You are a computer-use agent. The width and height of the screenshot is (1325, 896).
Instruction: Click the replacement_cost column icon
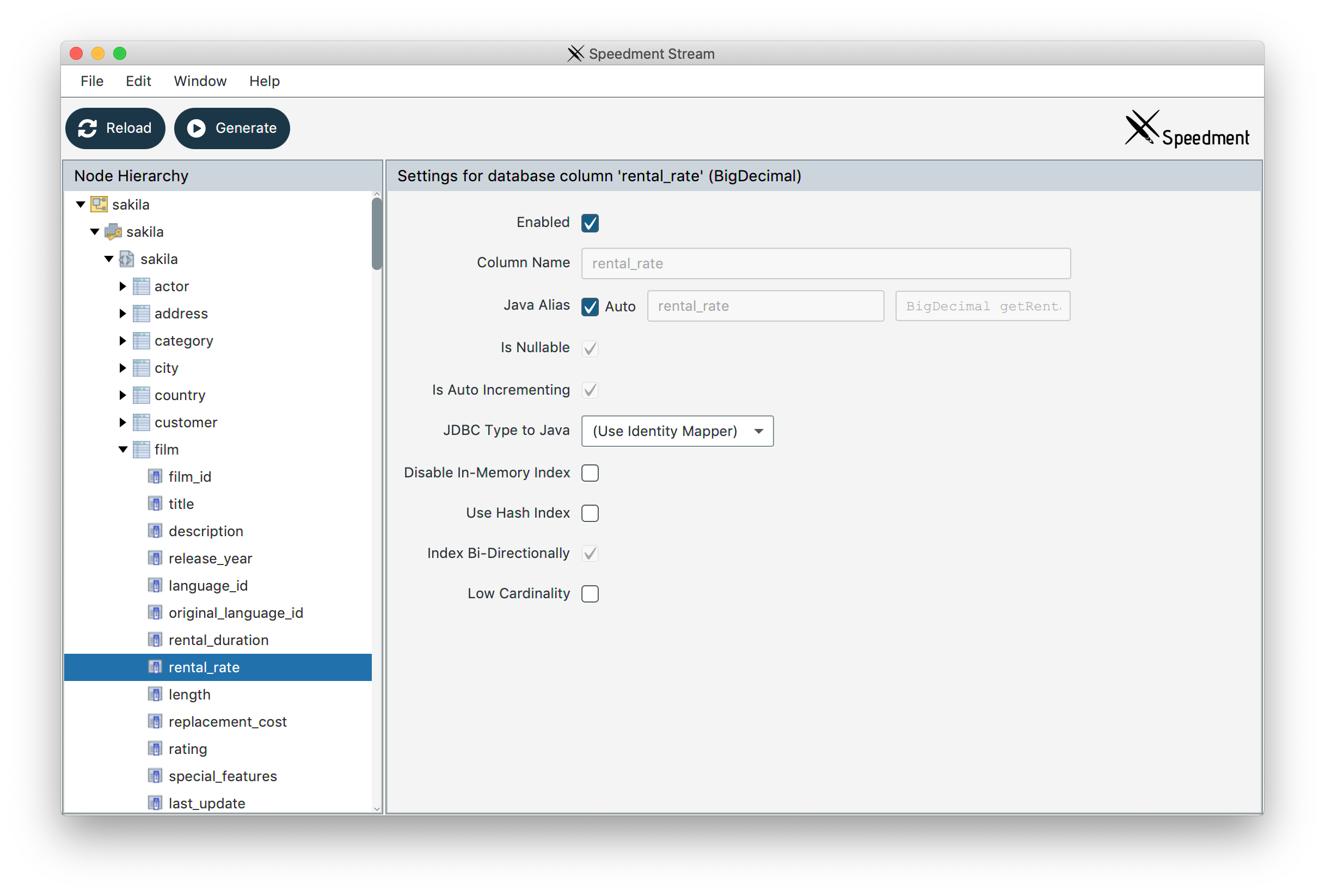155,722
